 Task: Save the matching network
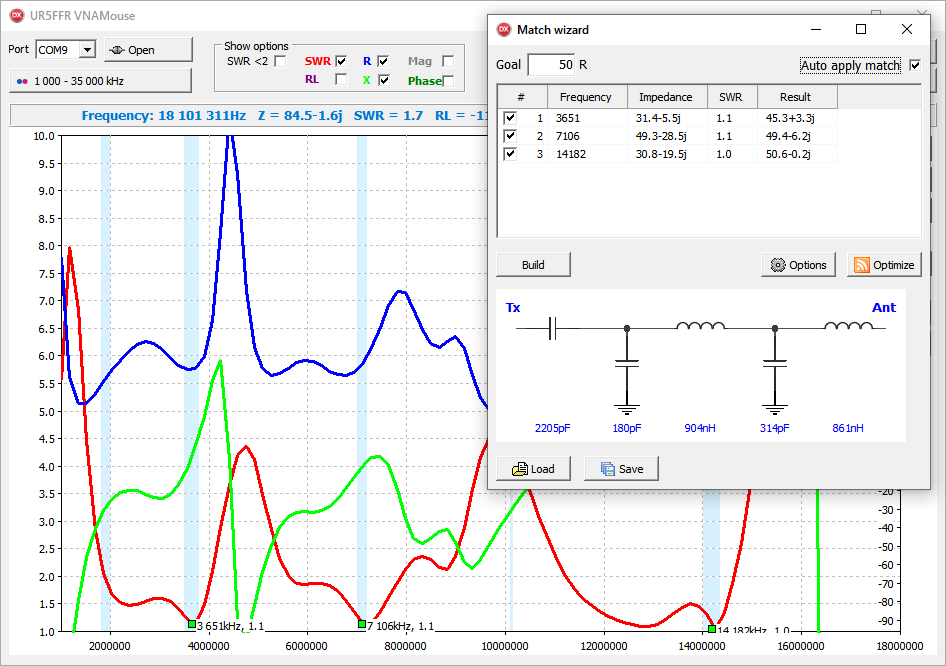coord(621,469)
